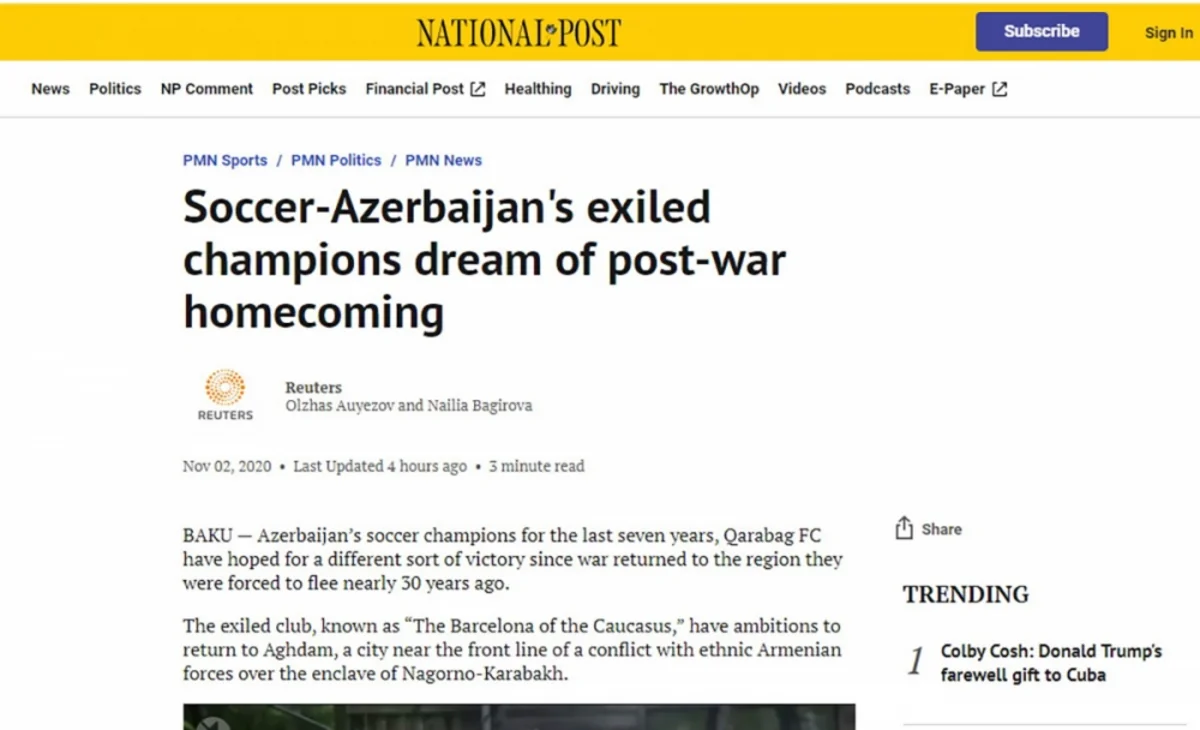
Task: Click the Share icon above Trending
Action: tap(906, 528)
